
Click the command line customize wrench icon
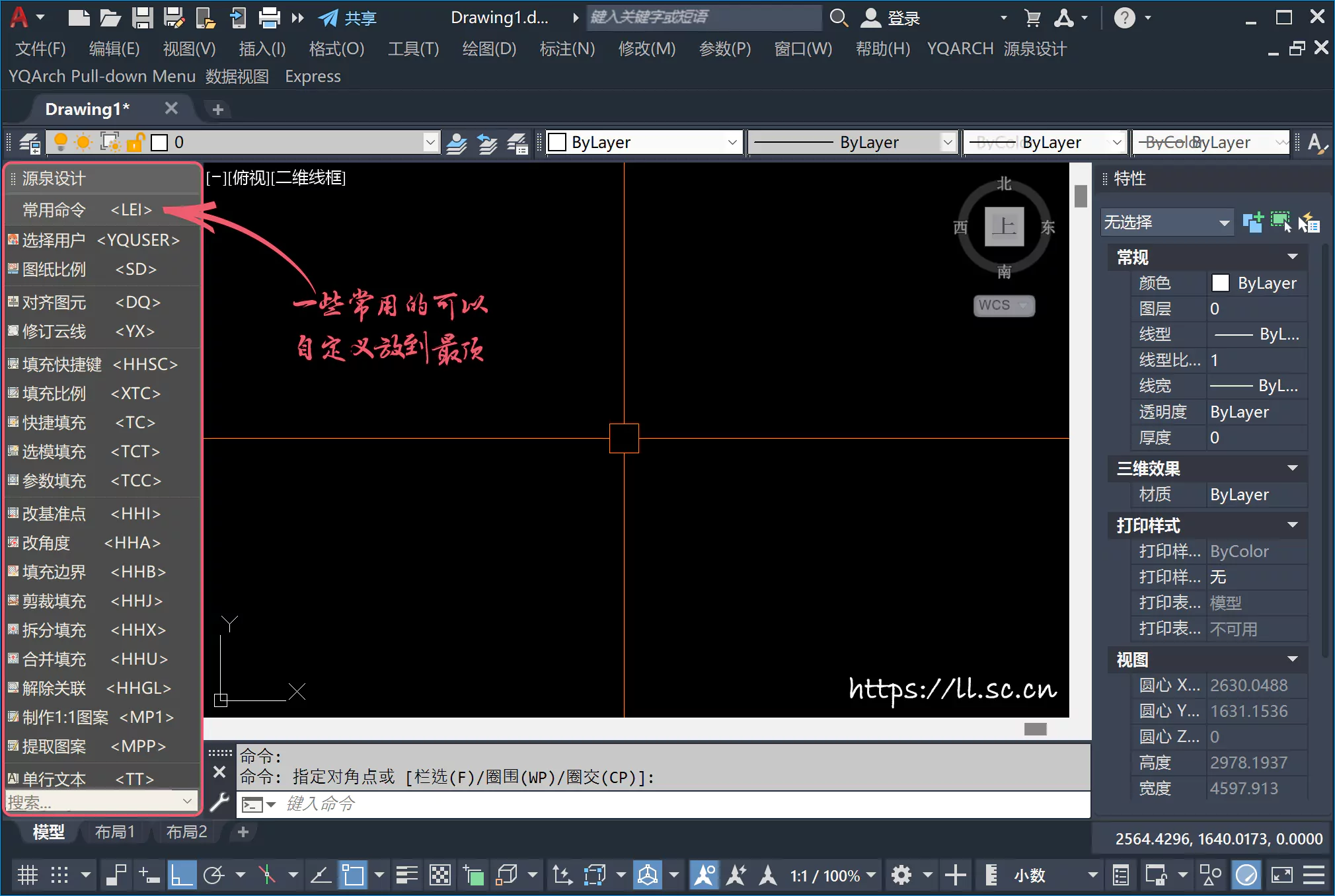219,803
